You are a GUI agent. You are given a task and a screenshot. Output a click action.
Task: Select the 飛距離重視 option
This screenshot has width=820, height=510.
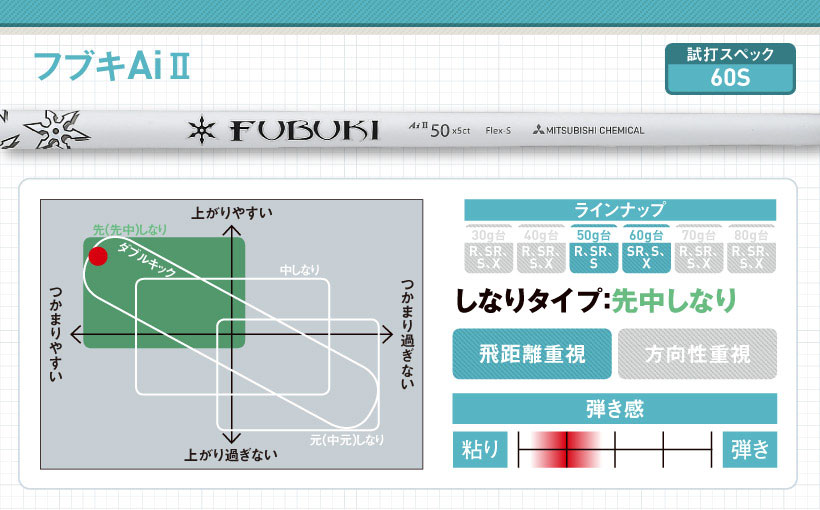(x=531, y=354)
